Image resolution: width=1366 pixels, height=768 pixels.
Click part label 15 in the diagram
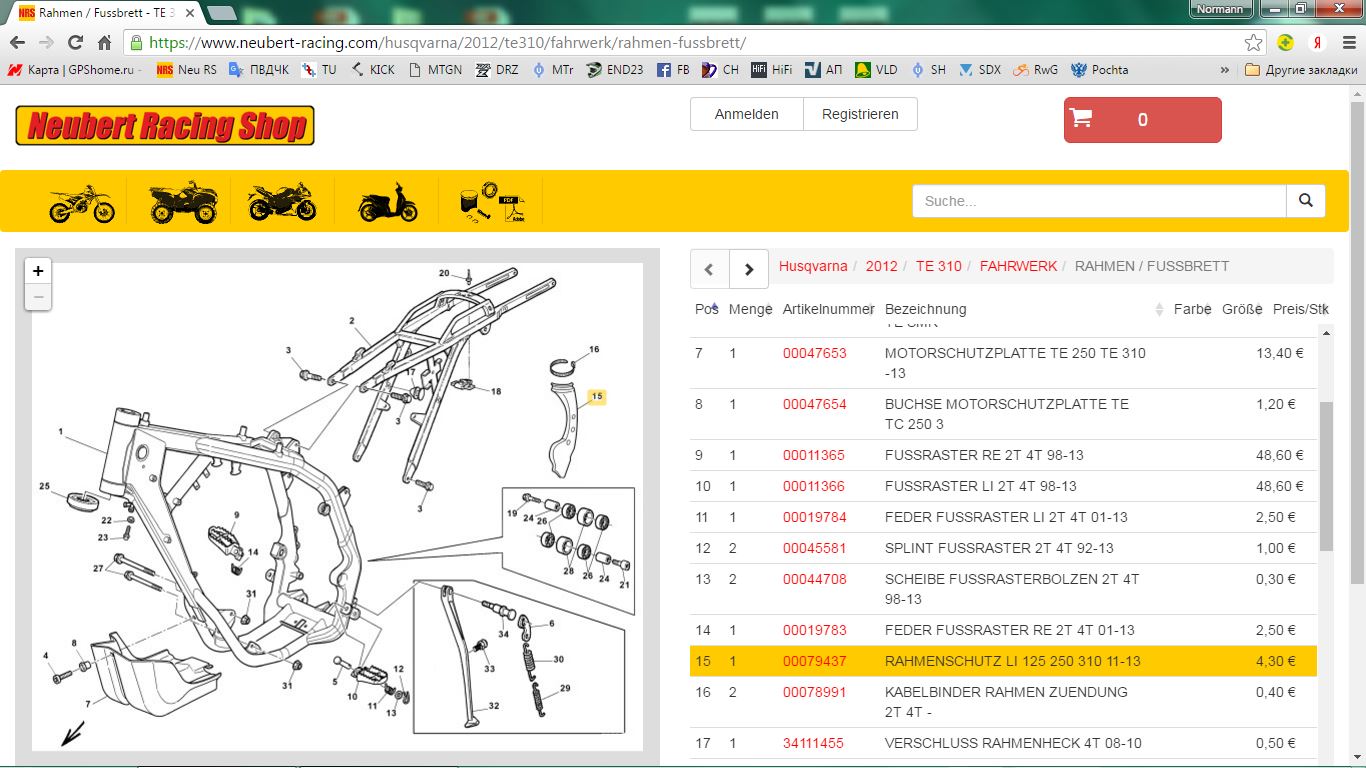(x=597, y=397)
